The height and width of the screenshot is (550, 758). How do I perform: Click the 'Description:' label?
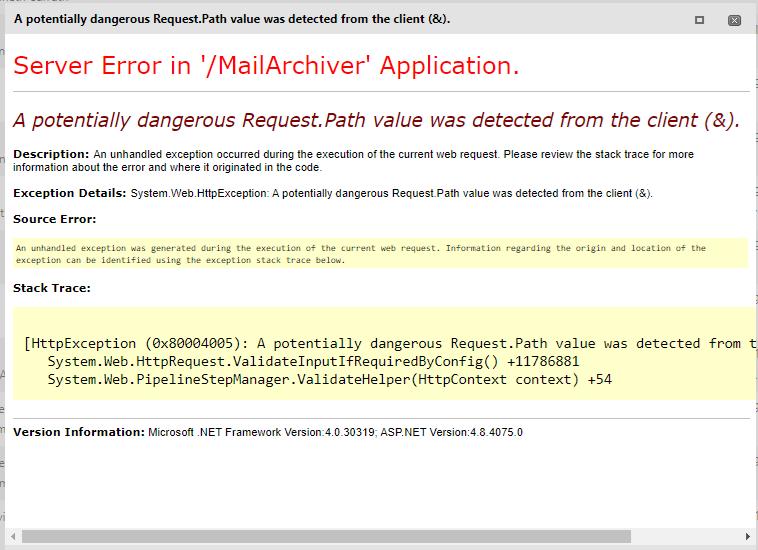tap(51, 154)
